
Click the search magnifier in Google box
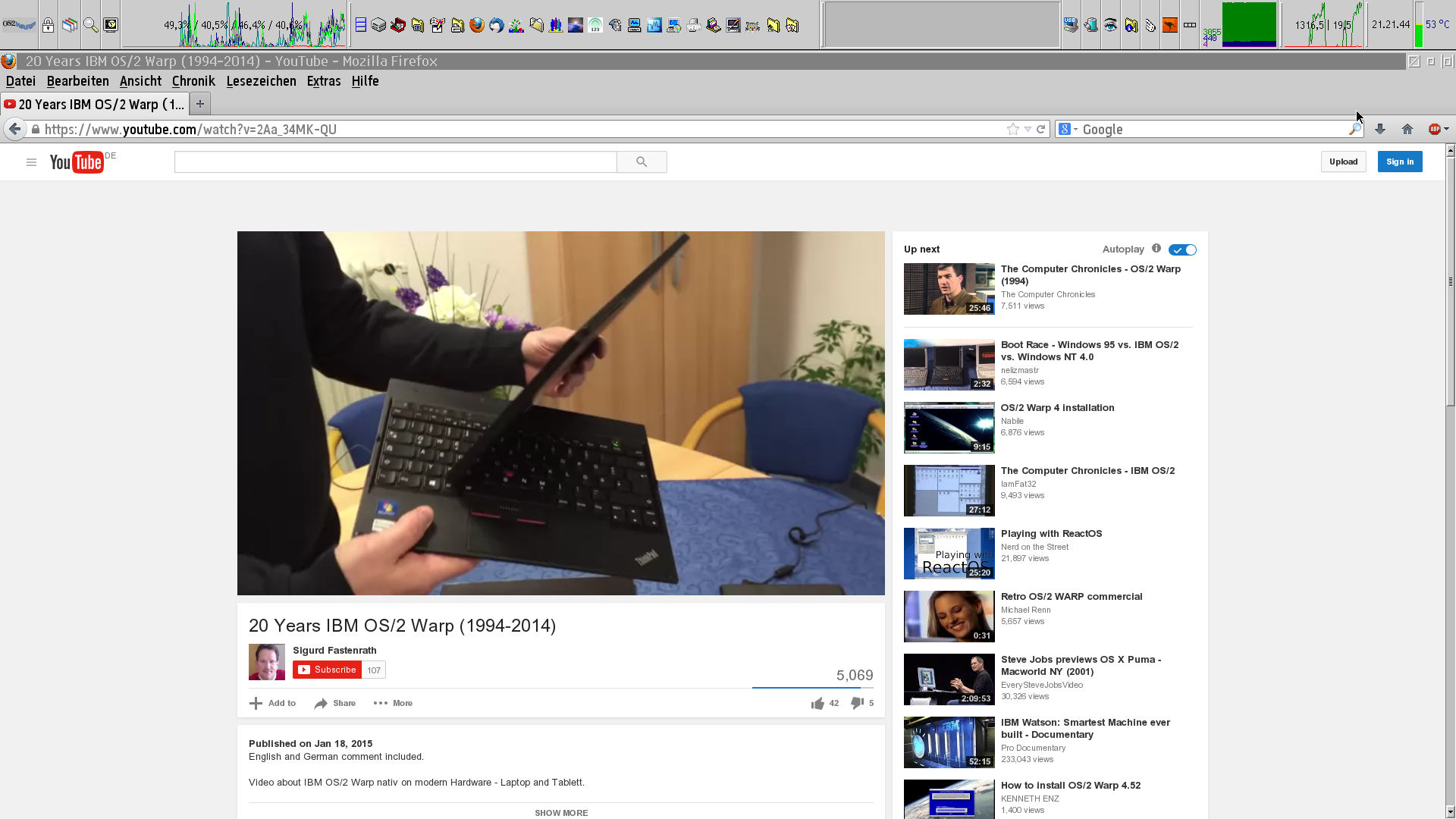click(x=1354, y=129)
